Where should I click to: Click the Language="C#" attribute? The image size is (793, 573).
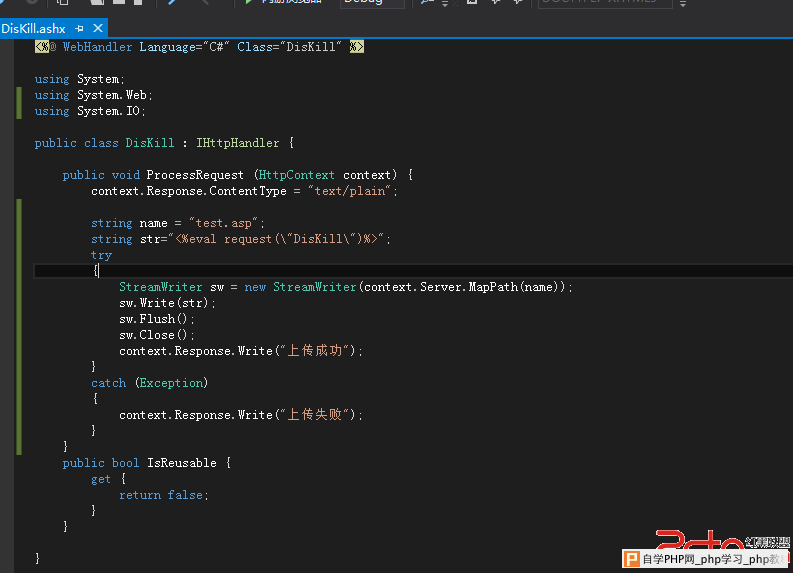point(185,47)
